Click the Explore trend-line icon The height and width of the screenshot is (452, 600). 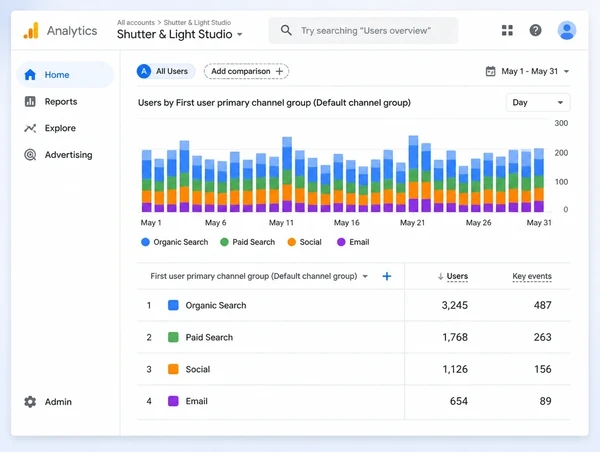(30, 128)
